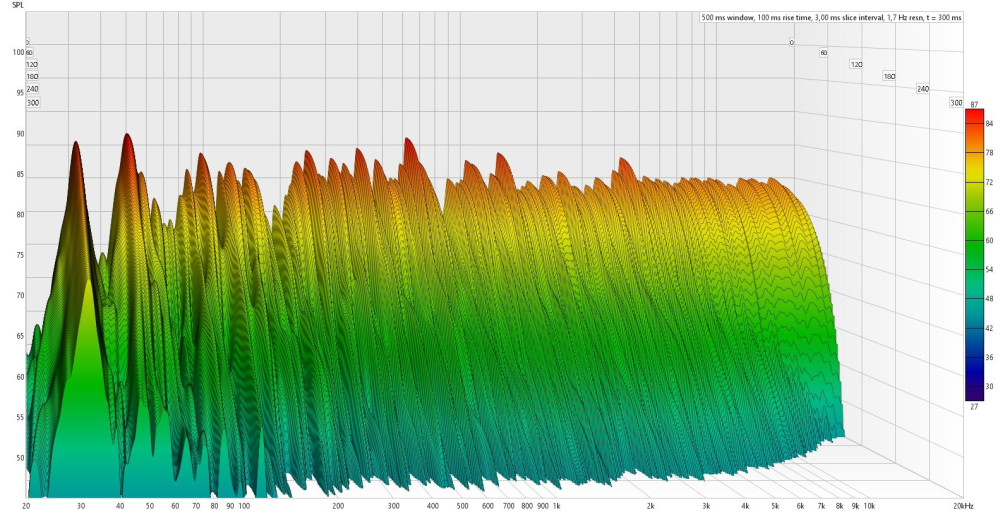1000x513 pixels.
Task: Click the waterfall settings caption at top right
Action: [830, 17]
